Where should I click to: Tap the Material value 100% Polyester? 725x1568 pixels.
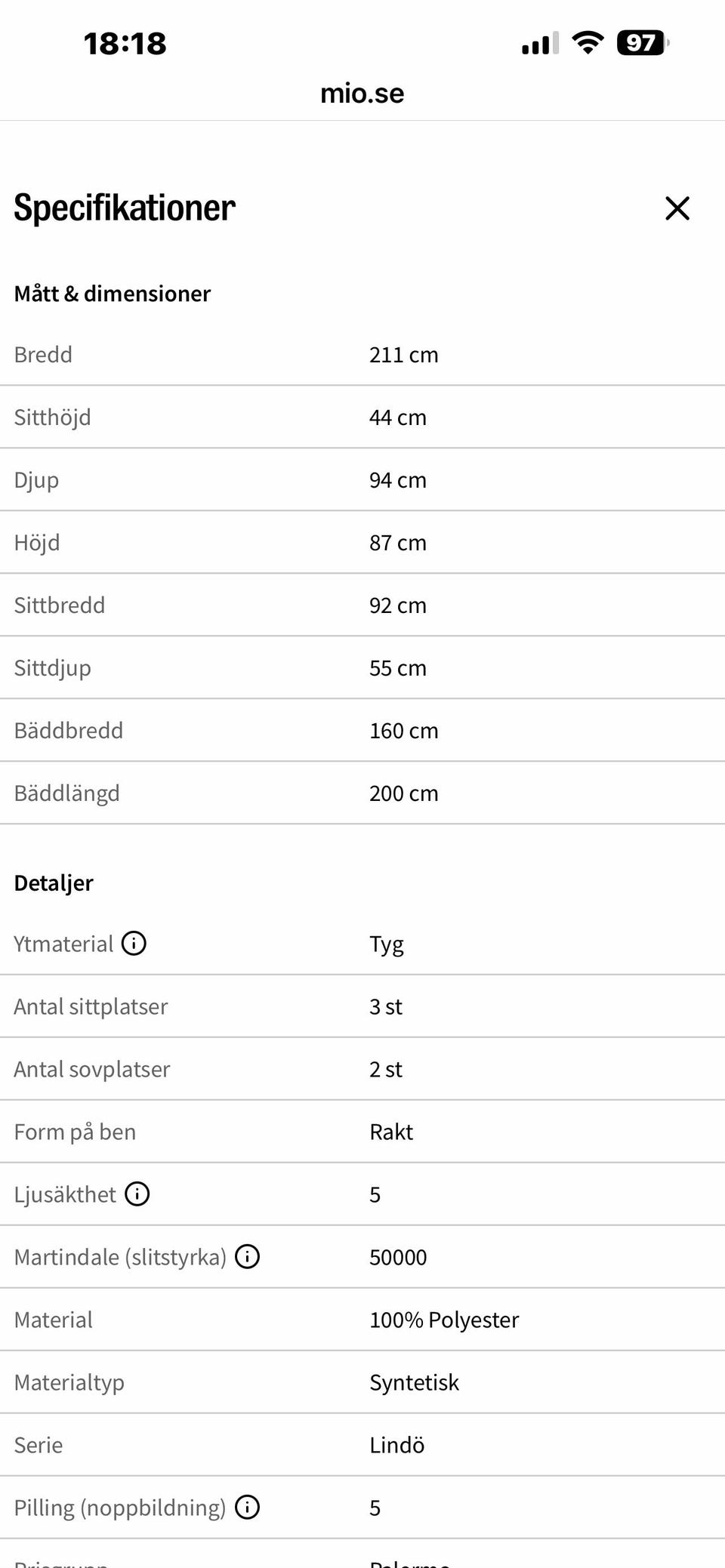444,1319
